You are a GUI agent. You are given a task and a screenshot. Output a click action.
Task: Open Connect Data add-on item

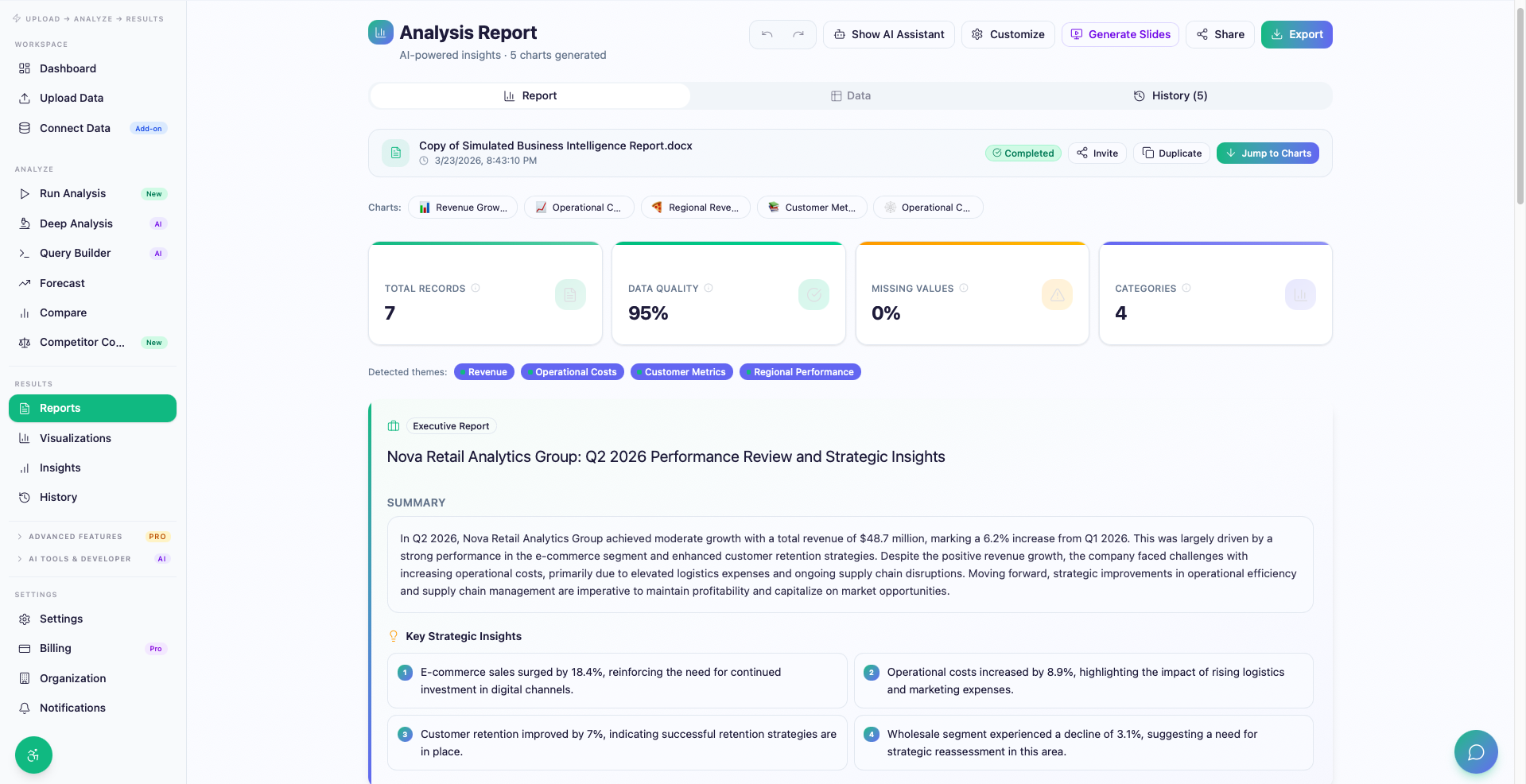coord(92,128)
